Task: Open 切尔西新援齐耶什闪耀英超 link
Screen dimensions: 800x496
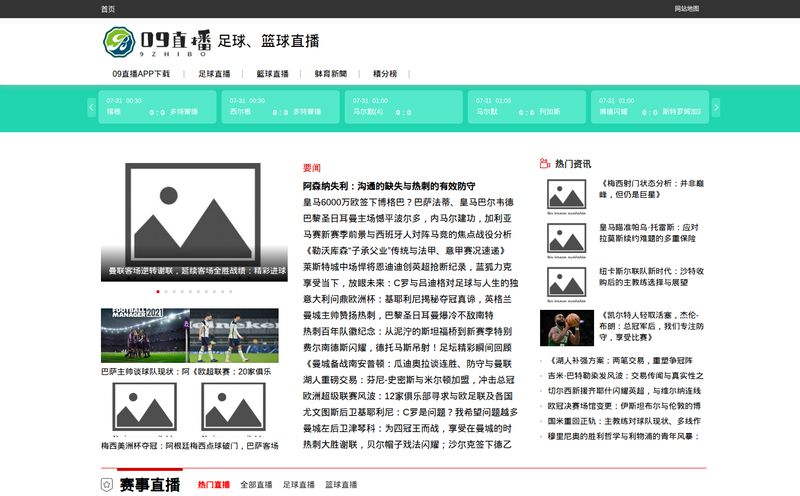Action: point(624,391)
